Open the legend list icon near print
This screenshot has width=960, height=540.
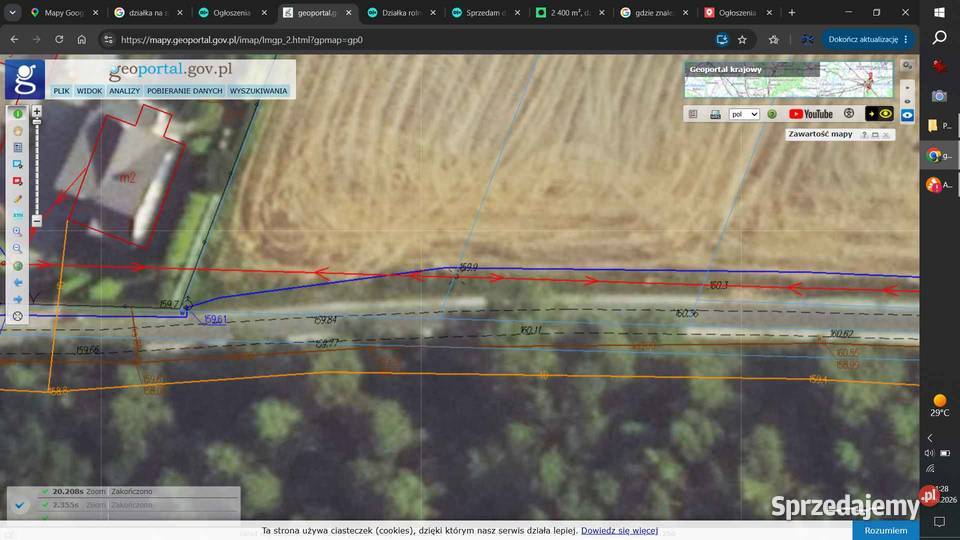693,114
